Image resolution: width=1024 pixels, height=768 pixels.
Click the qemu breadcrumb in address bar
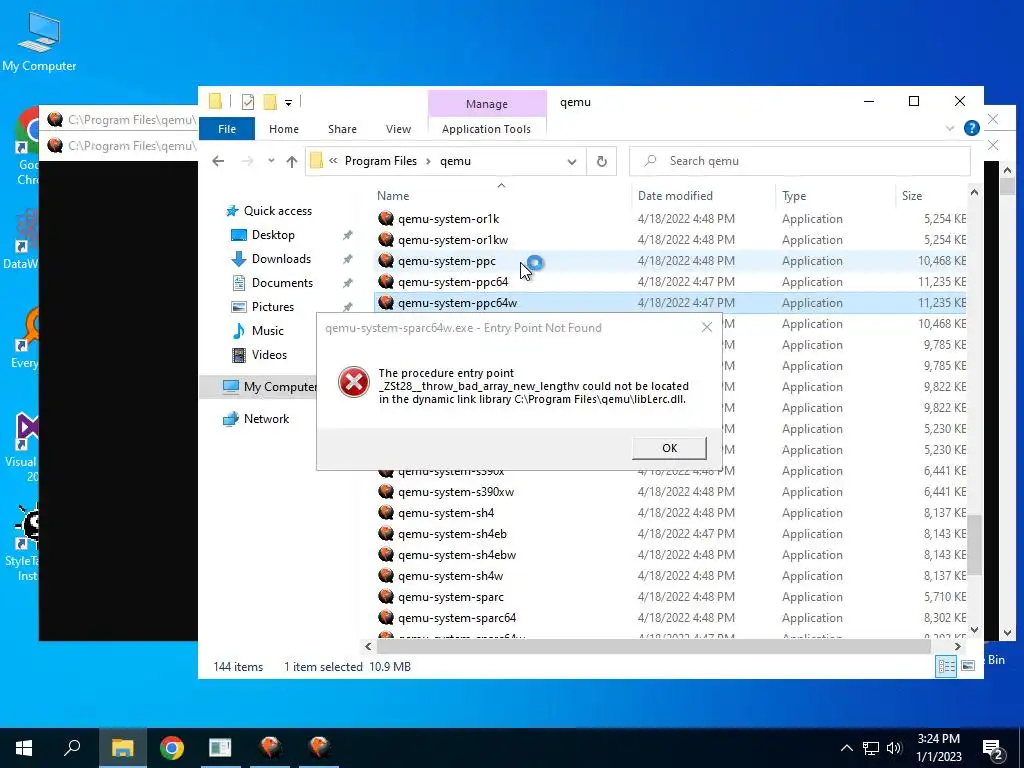click(455, 161)
